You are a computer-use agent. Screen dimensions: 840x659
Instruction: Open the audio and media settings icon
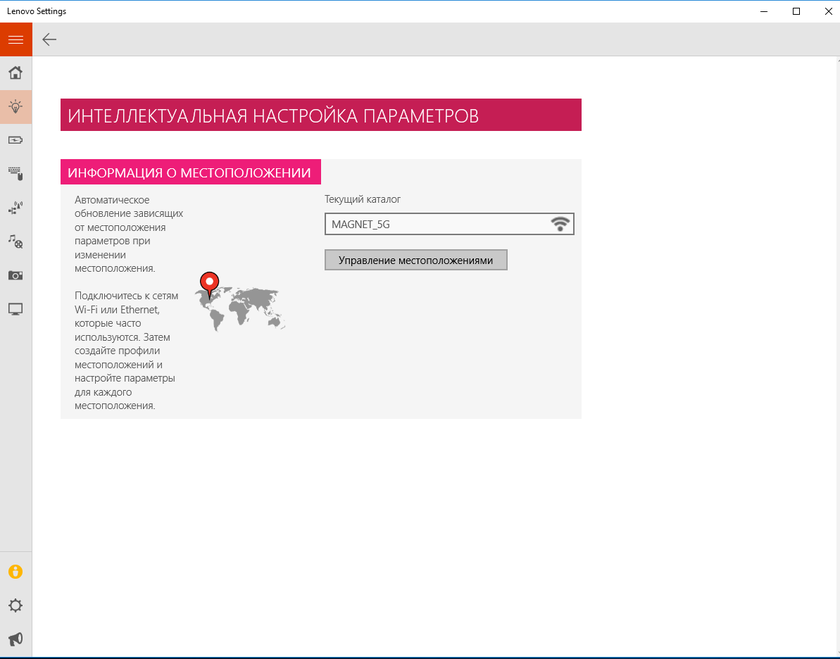(x=15, y=242)
